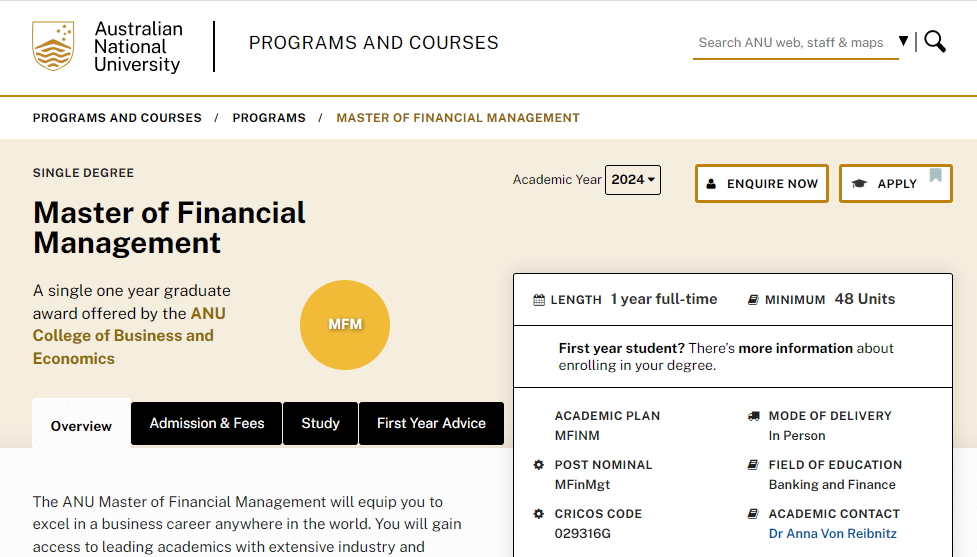The width and height of the screenshot is (977, 557).
Task: Click the truck icon beside Mode of Delivery
Action: 753,416
